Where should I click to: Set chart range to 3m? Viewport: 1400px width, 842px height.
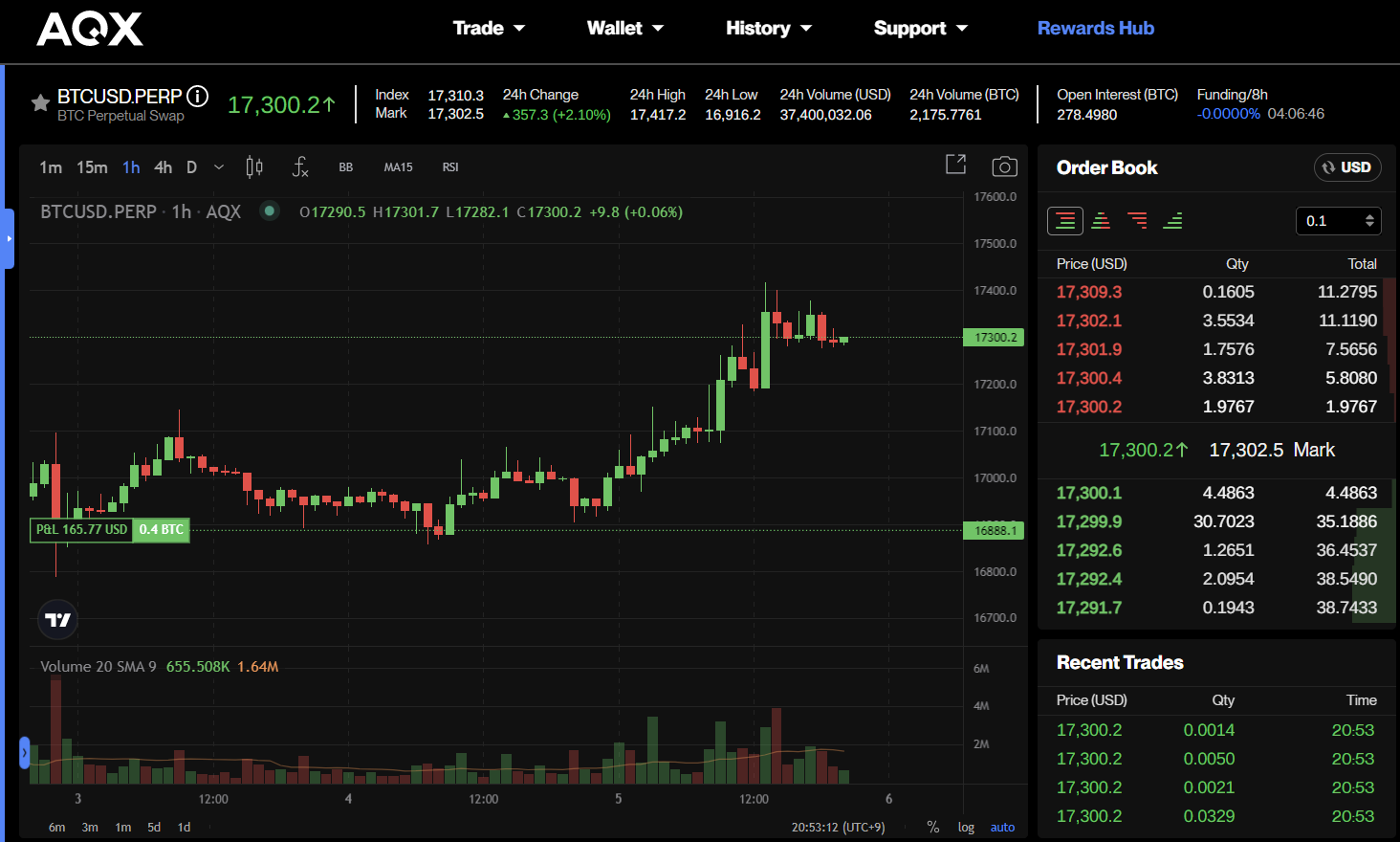[x=90, y=828]
